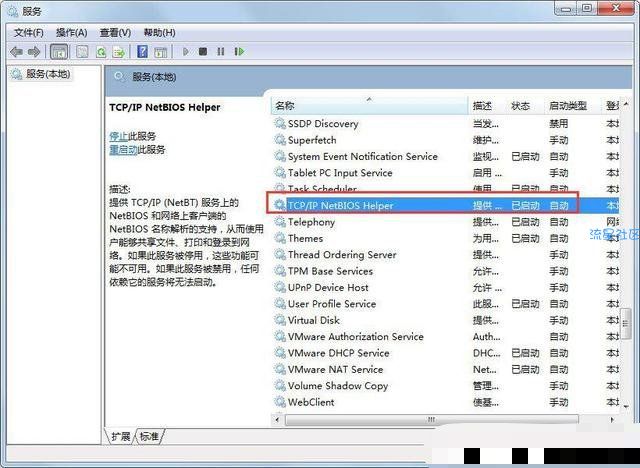Stop the service with the Stop icon

click(x=203, y=52)
